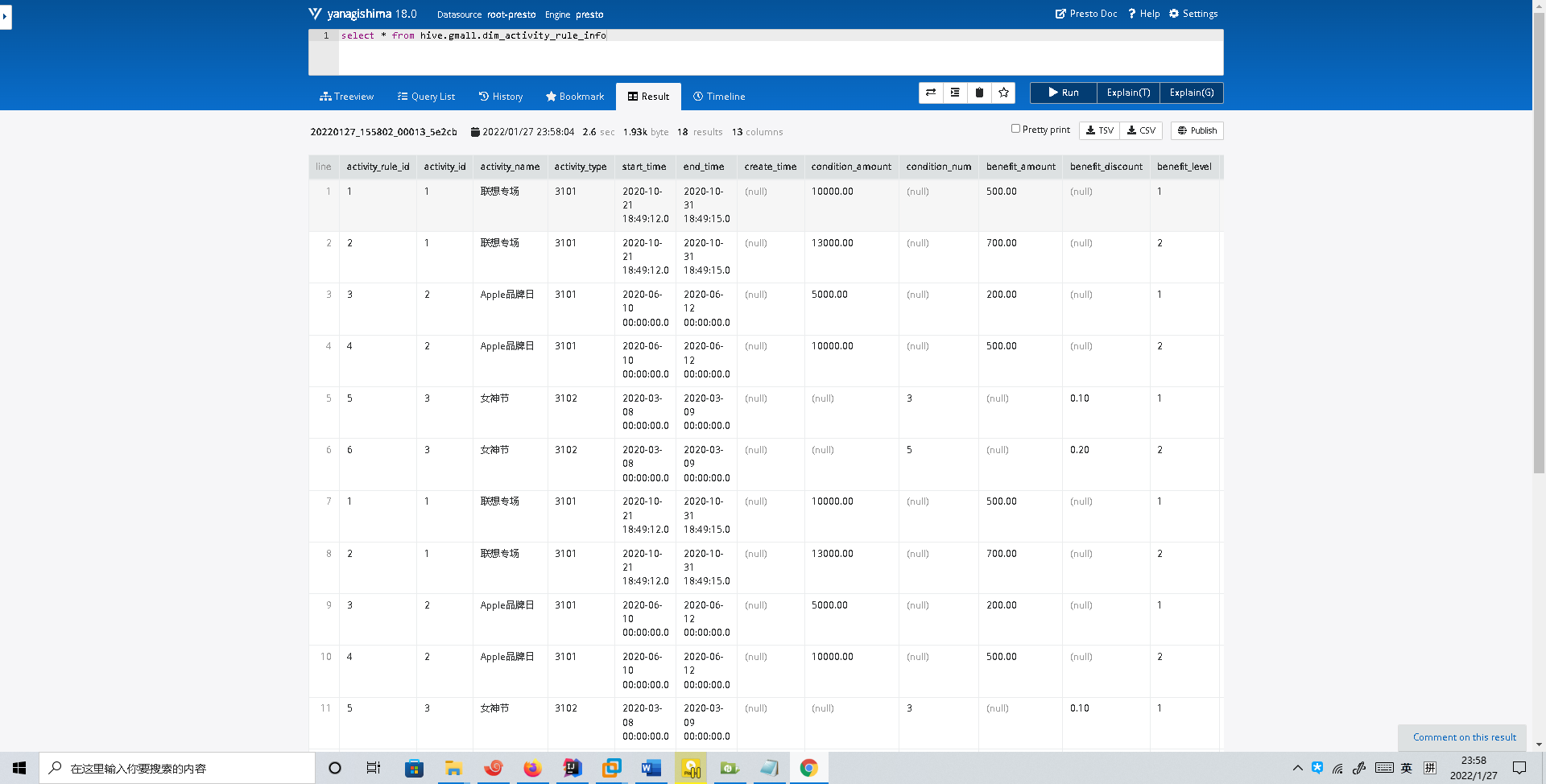This screenshot has height=784, width=1546.
Task: Publish the query result
Action: [x=1197, y=130]
